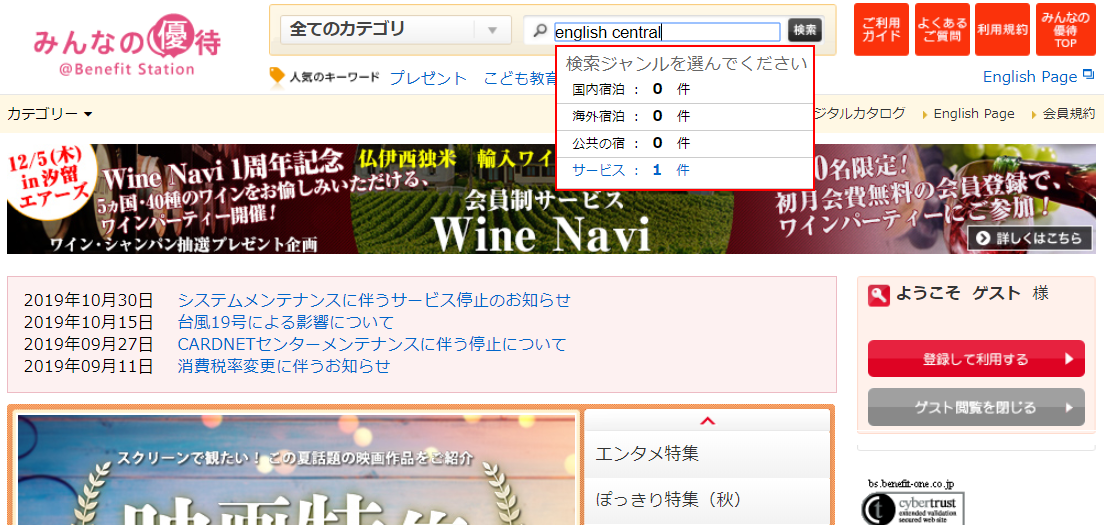Choose サービス 1 件 search genre
The height and width of the screenshot is (525, 1104).
(x=685, y=170)
